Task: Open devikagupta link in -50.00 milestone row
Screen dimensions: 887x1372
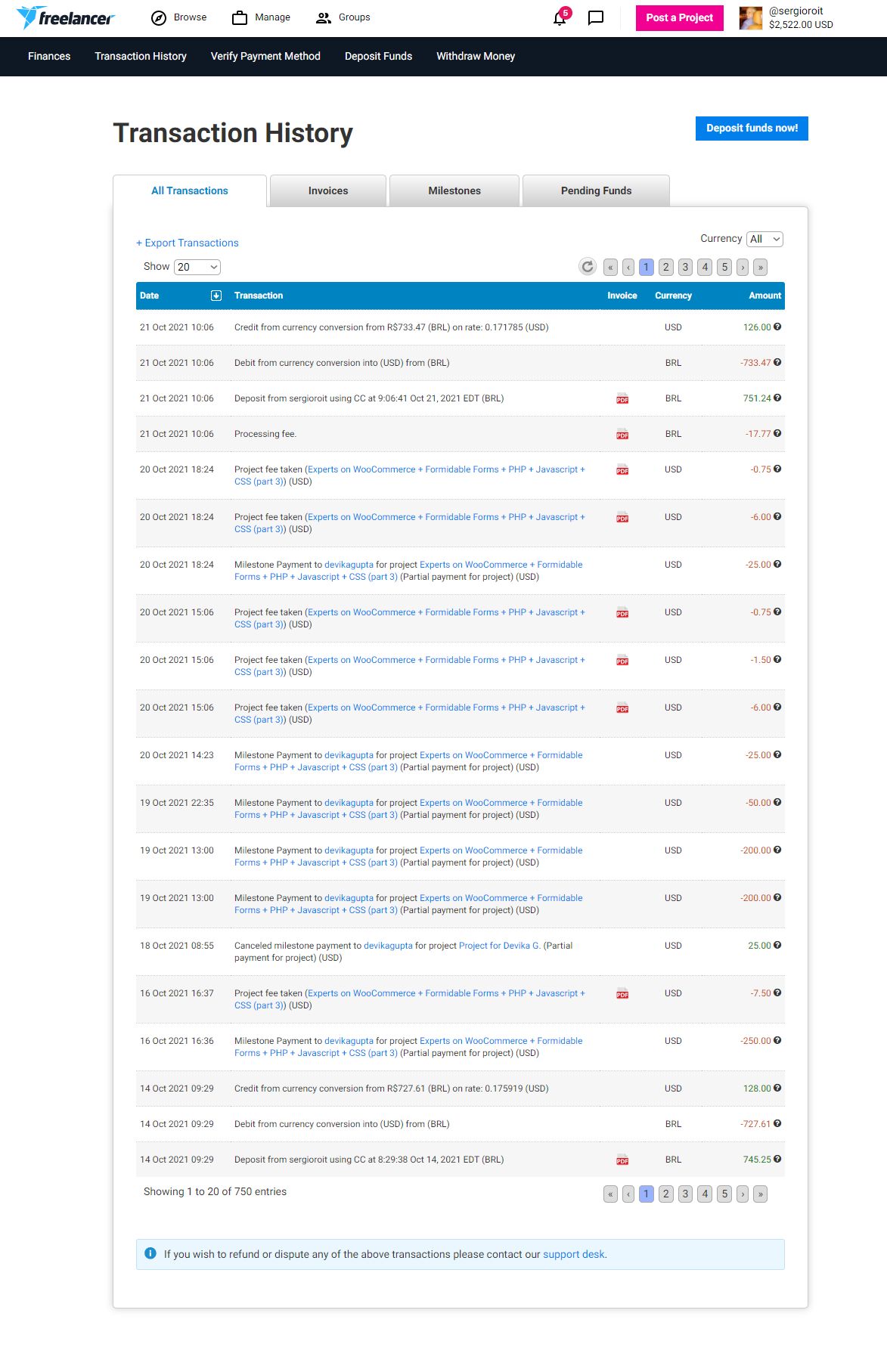Action: (349, 803)
